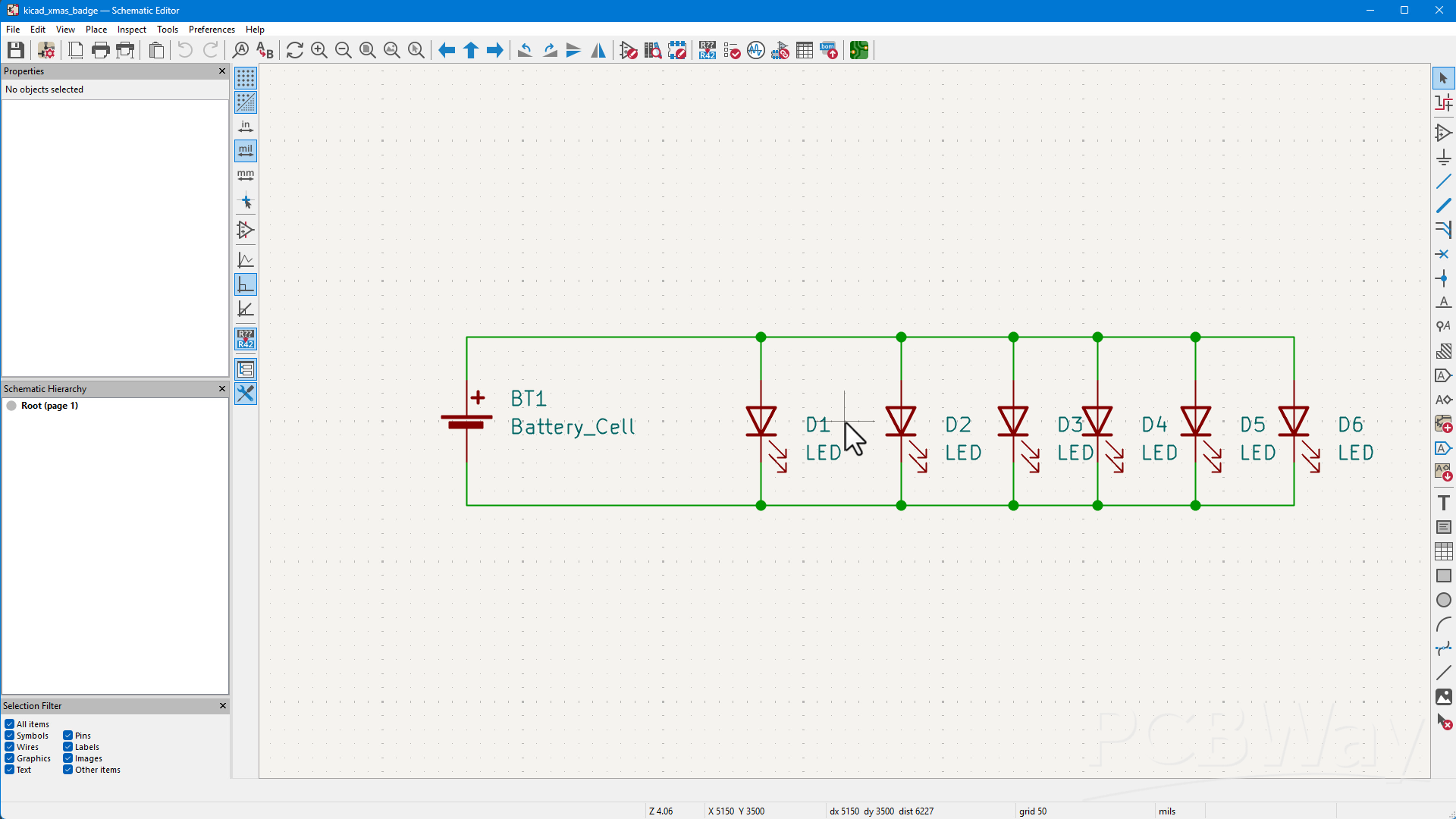Toggle the Pins selection filter checkbox
This screenshot has width=1456, height=819.
click(x=68, y=736)
